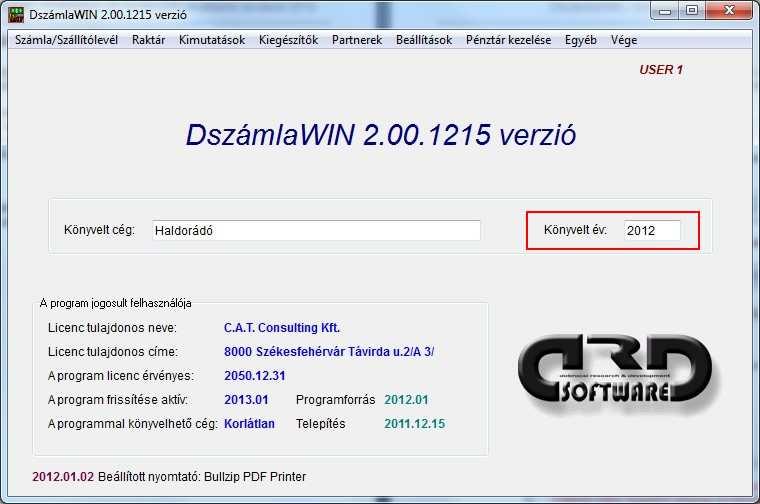The image size is (760, 504).
Task: Click the Könyvelt cég field with Haldorádó
Action: pos(316,230)
